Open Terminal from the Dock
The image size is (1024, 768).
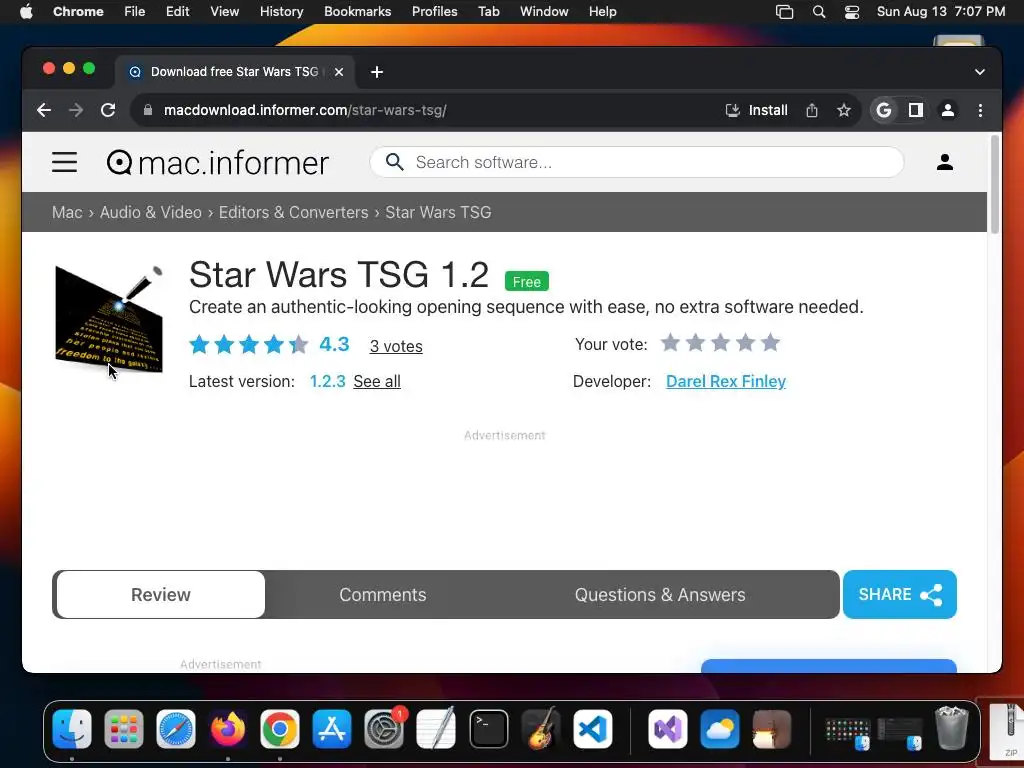tap(488, 729)
